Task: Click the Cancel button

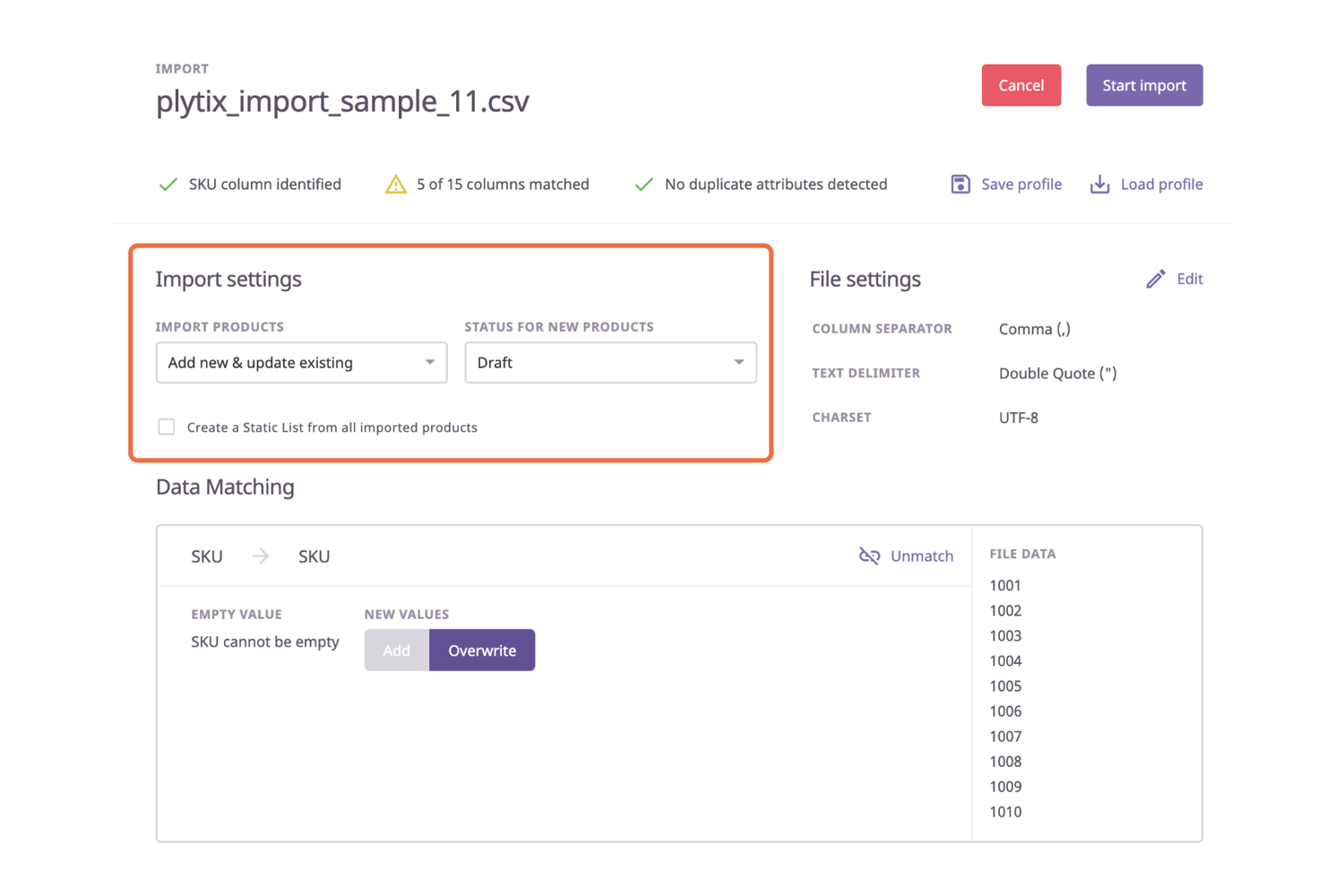Action: pos(1021,84)
